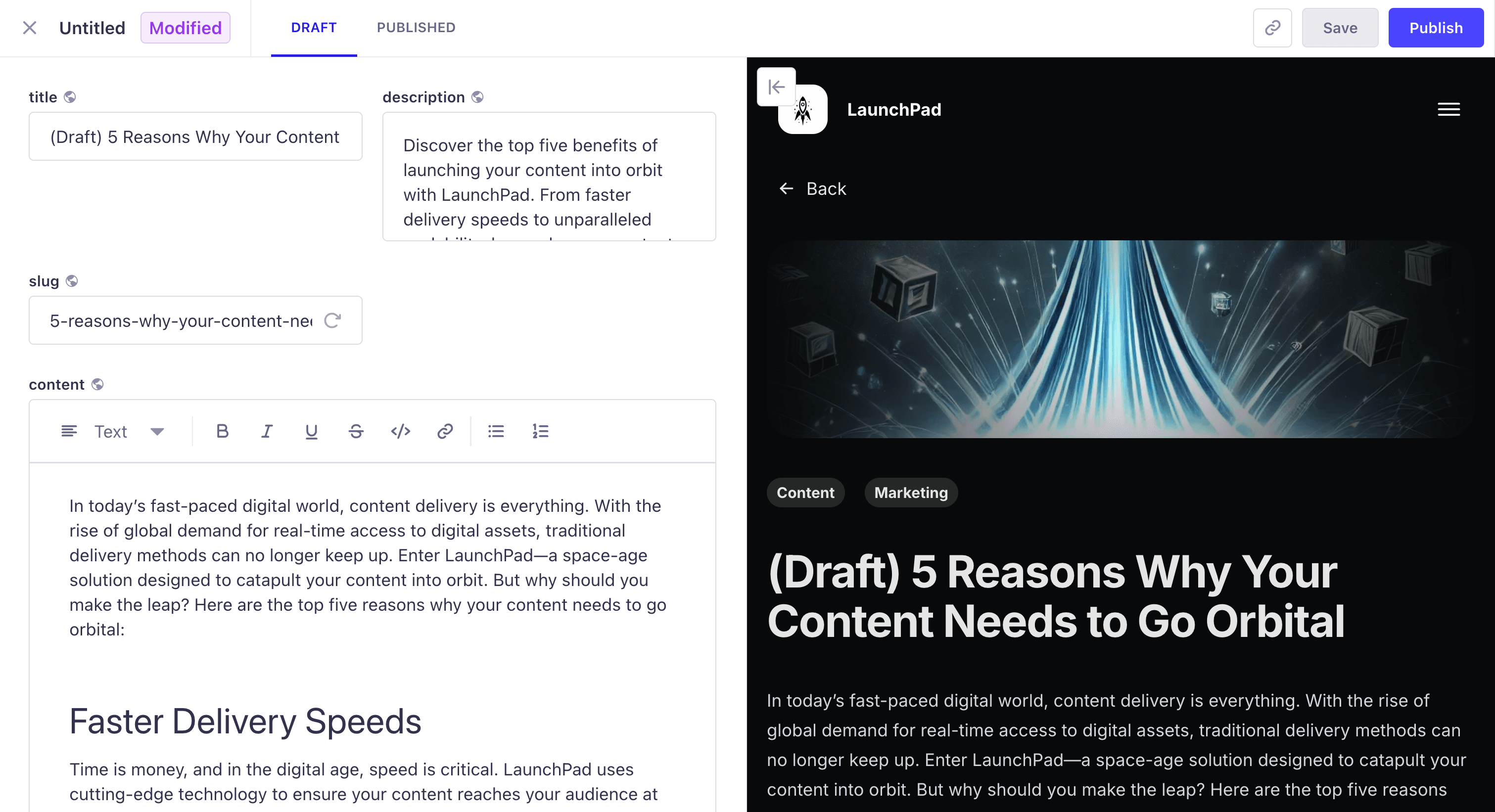Switch to the PUBLISHED tab
Viewport: 1495px width, 812px height.
[x=416, y=28]
